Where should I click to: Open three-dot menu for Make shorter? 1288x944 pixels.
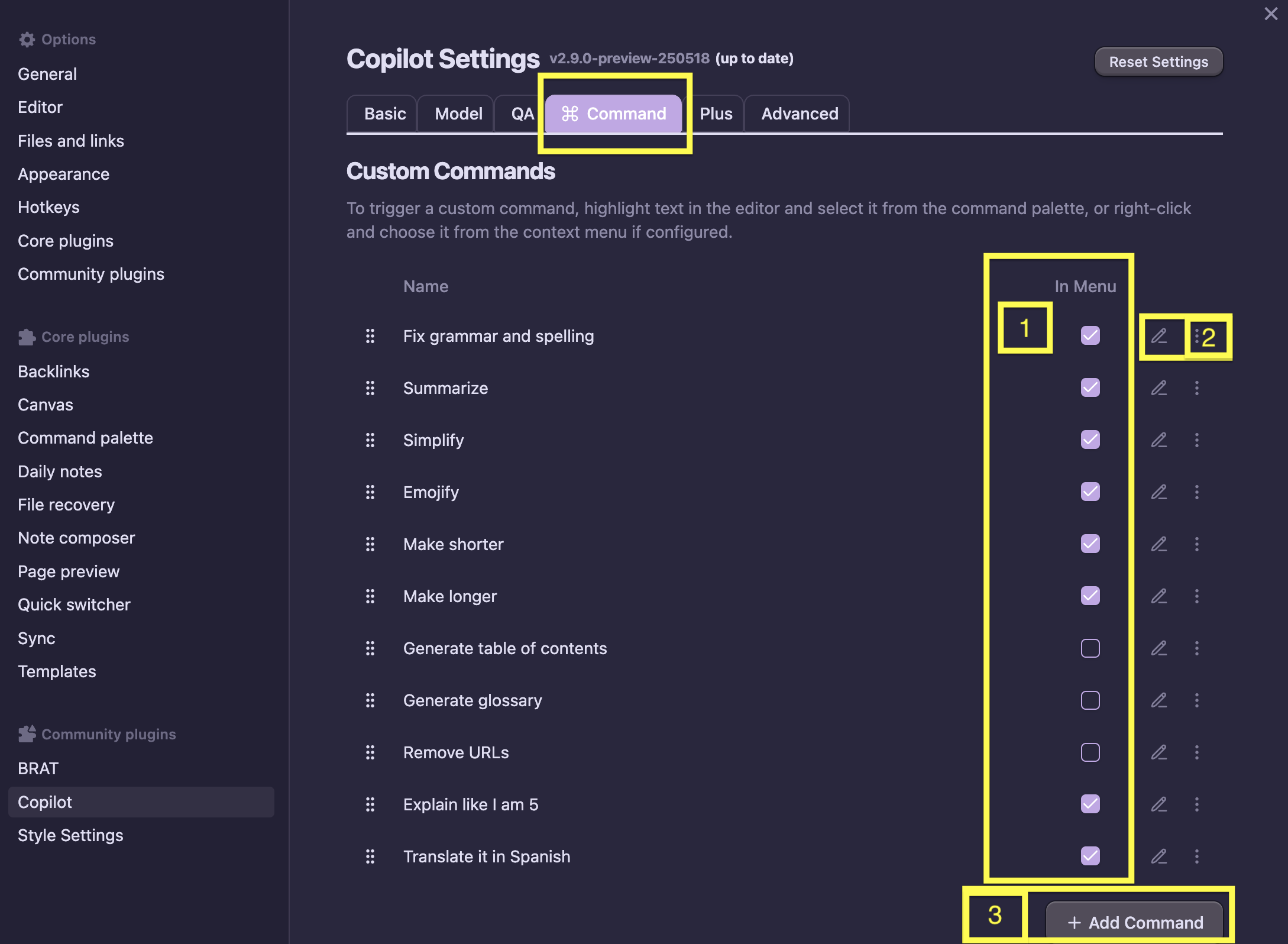click(x=1197, y=544)
